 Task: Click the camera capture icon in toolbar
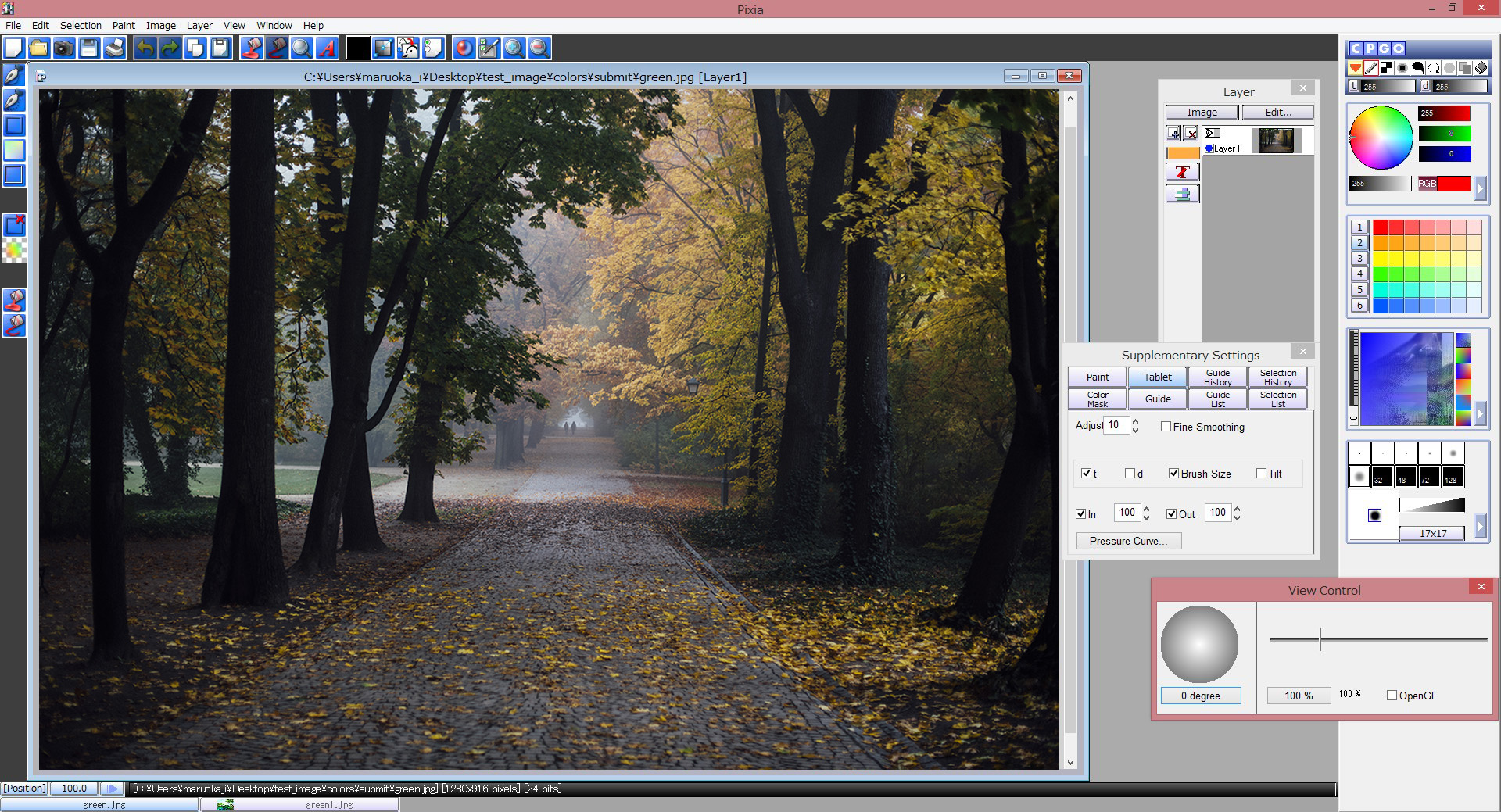63,48
